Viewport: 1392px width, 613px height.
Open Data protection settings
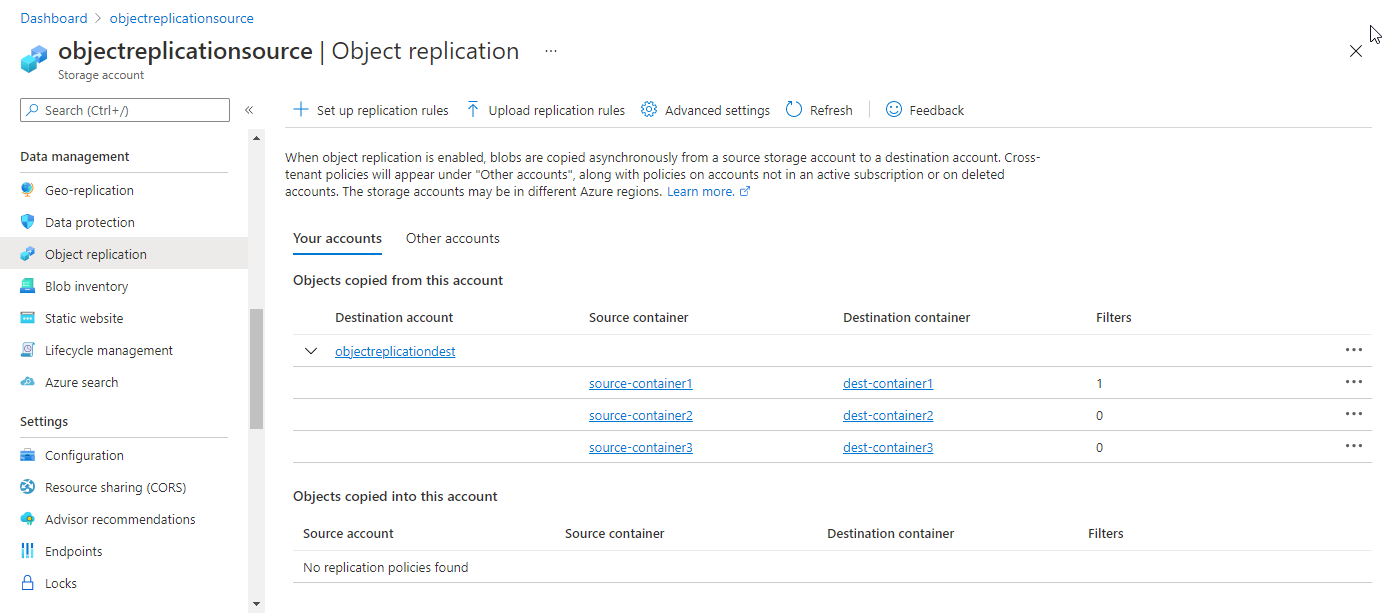tap(90, 221)
